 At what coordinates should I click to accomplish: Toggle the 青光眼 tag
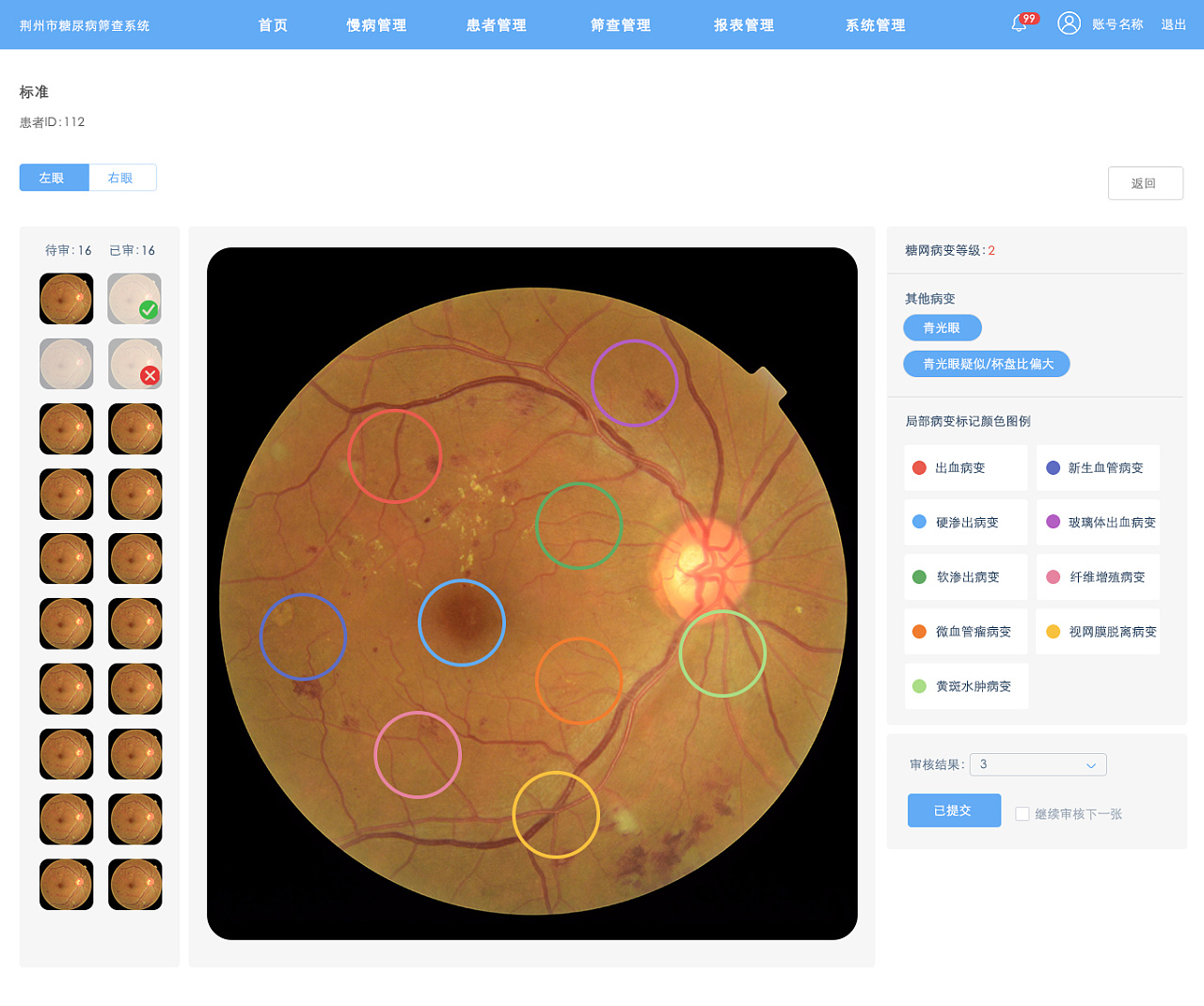point(943,327)
